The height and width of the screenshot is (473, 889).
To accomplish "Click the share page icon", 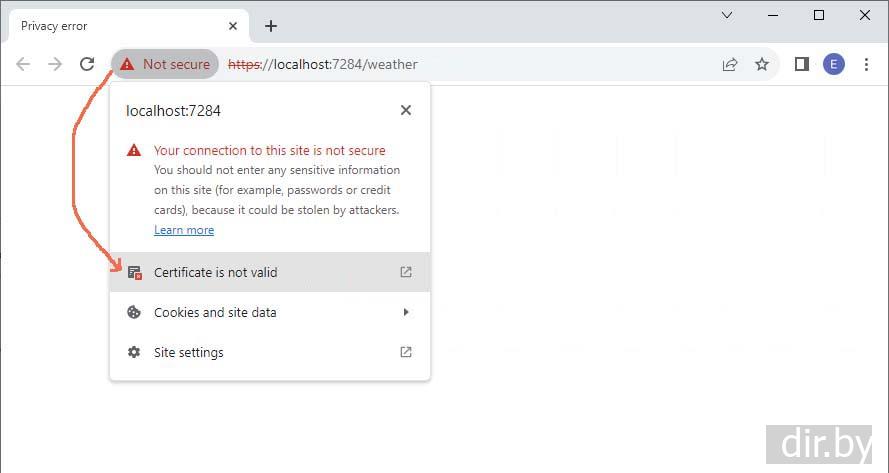I will (x=730, y=64).
